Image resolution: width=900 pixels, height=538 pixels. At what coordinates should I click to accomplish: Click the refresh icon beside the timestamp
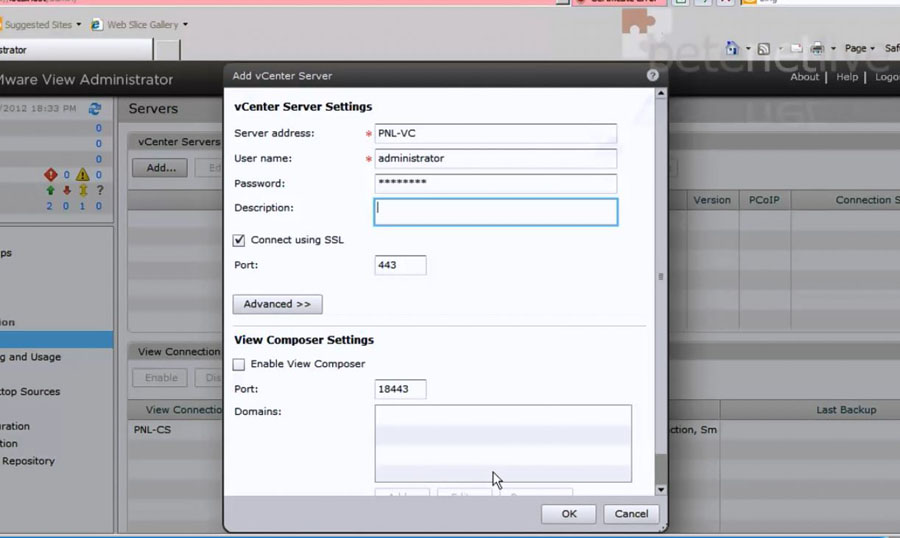pyautogui.click(x=95, y=109)
